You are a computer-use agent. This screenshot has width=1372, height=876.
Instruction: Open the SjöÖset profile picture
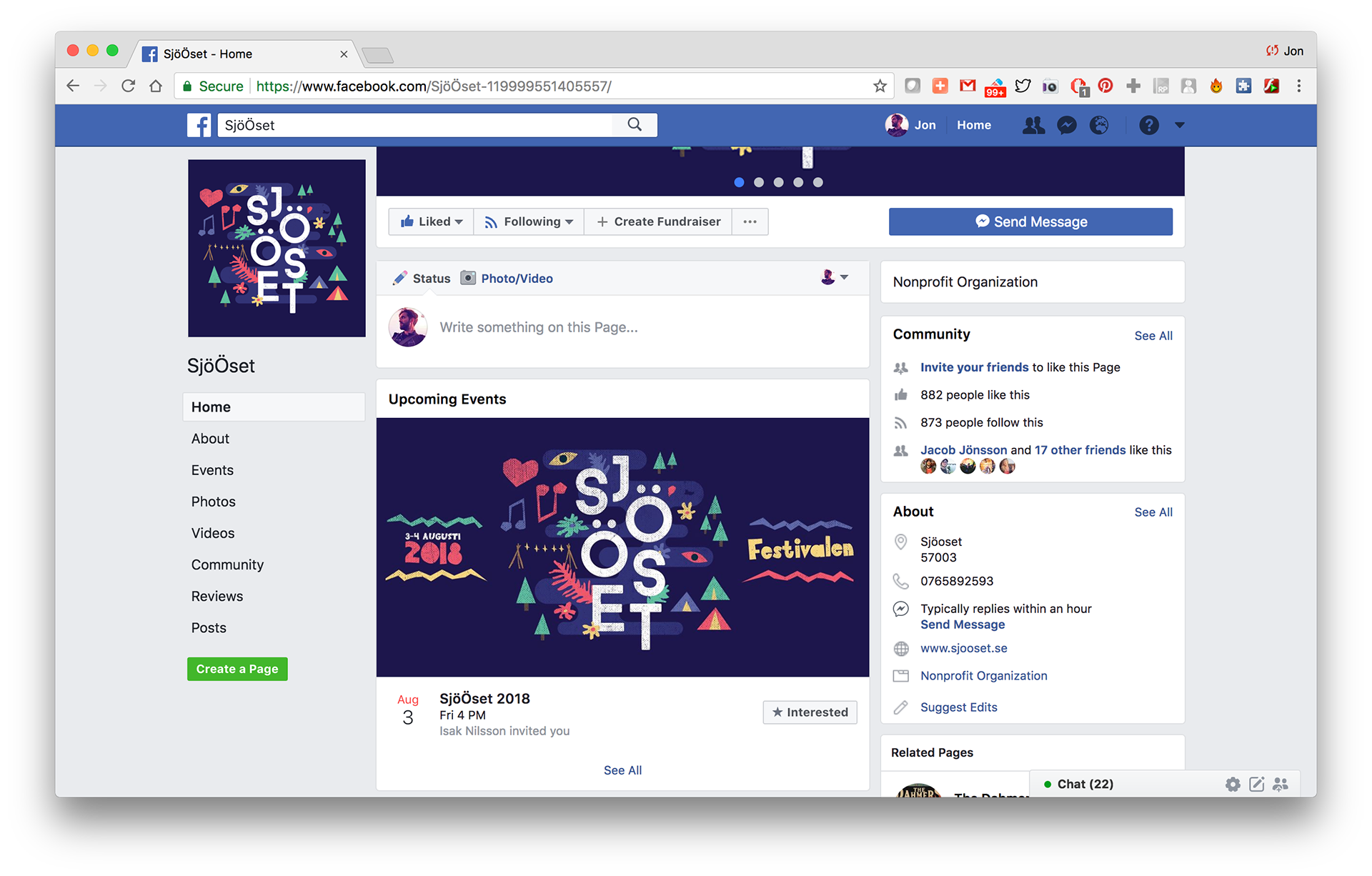(x=277, y=248)
